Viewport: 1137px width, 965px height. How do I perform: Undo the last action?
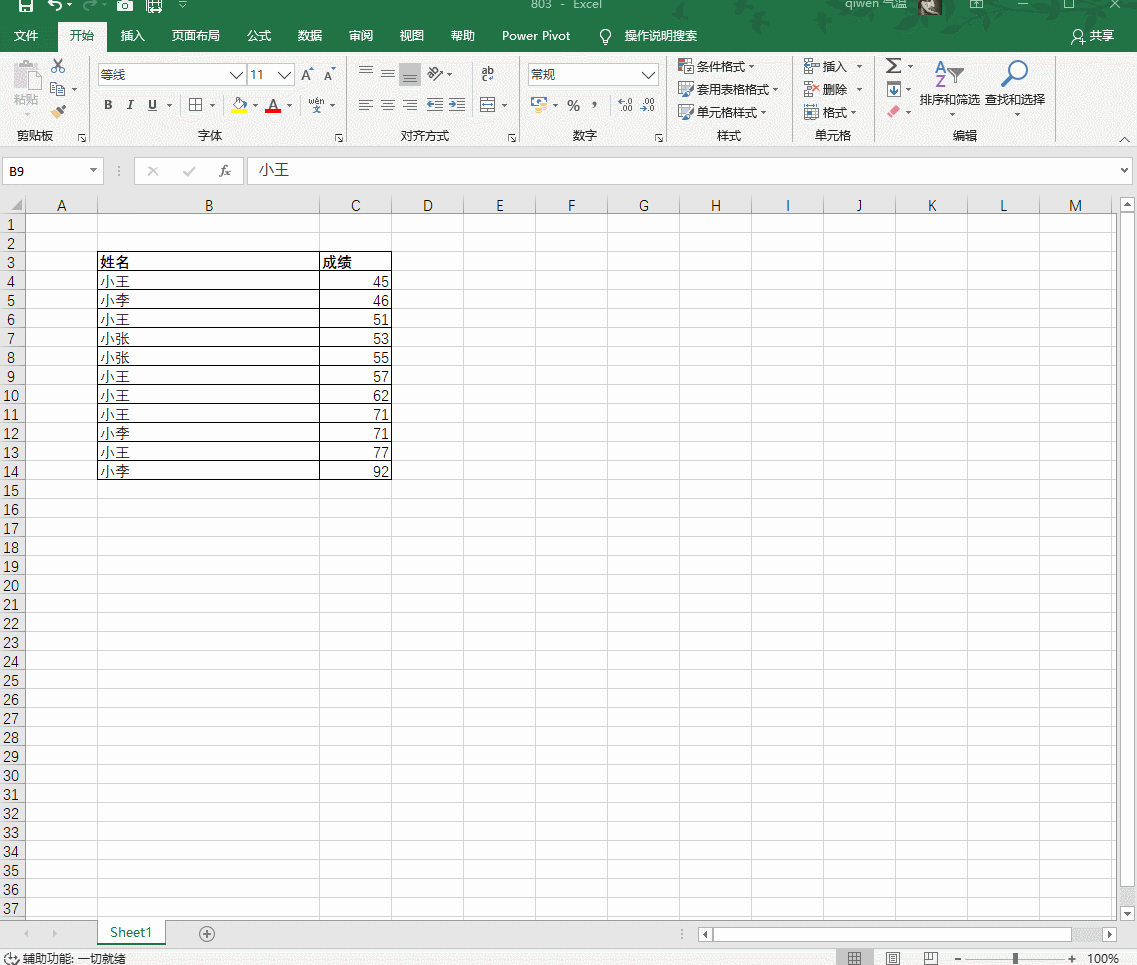[55, 6]
